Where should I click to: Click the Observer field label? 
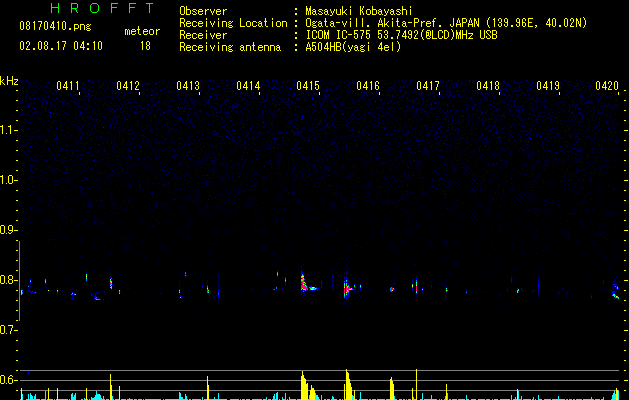coord(203,11)
